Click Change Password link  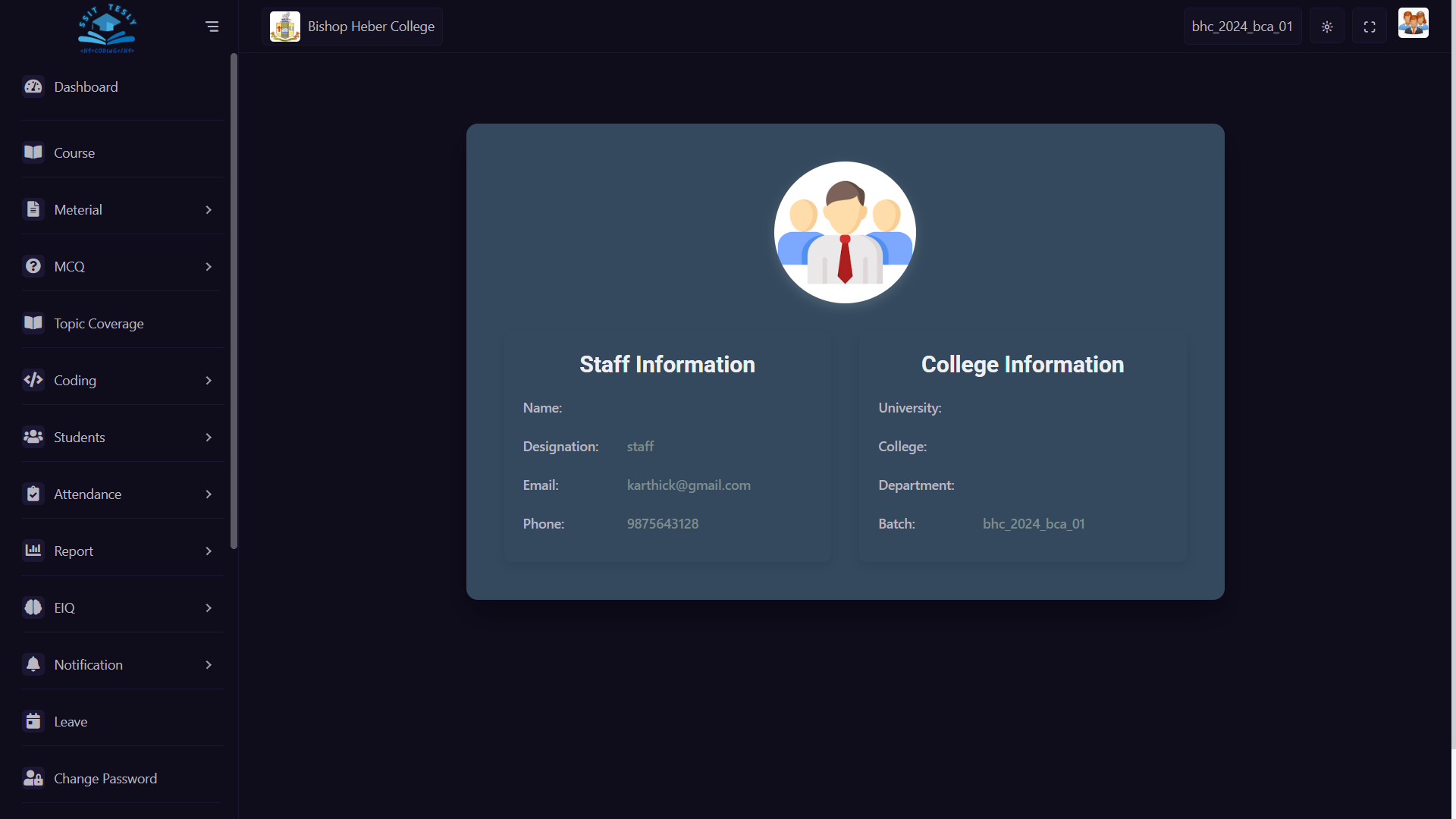105,779
